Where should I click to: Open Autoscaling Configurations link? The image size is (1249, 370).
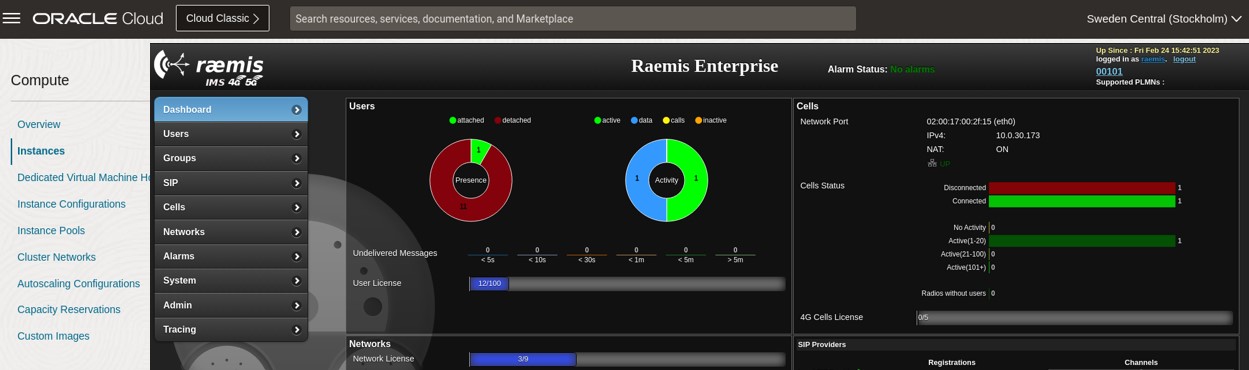[x=78, y=284]
